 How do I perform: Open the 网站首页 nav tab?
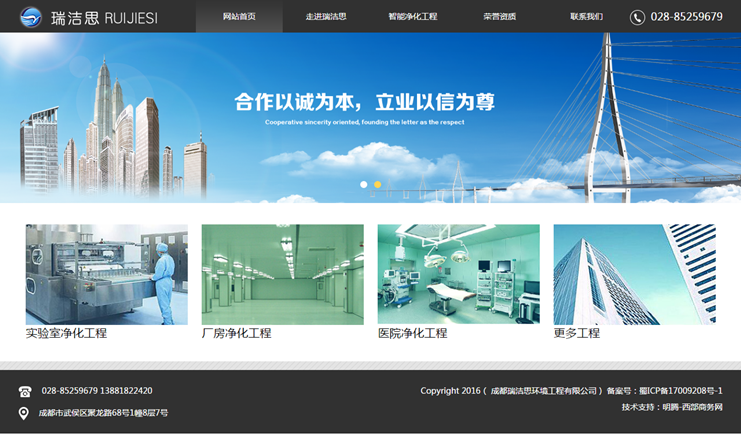239,17
